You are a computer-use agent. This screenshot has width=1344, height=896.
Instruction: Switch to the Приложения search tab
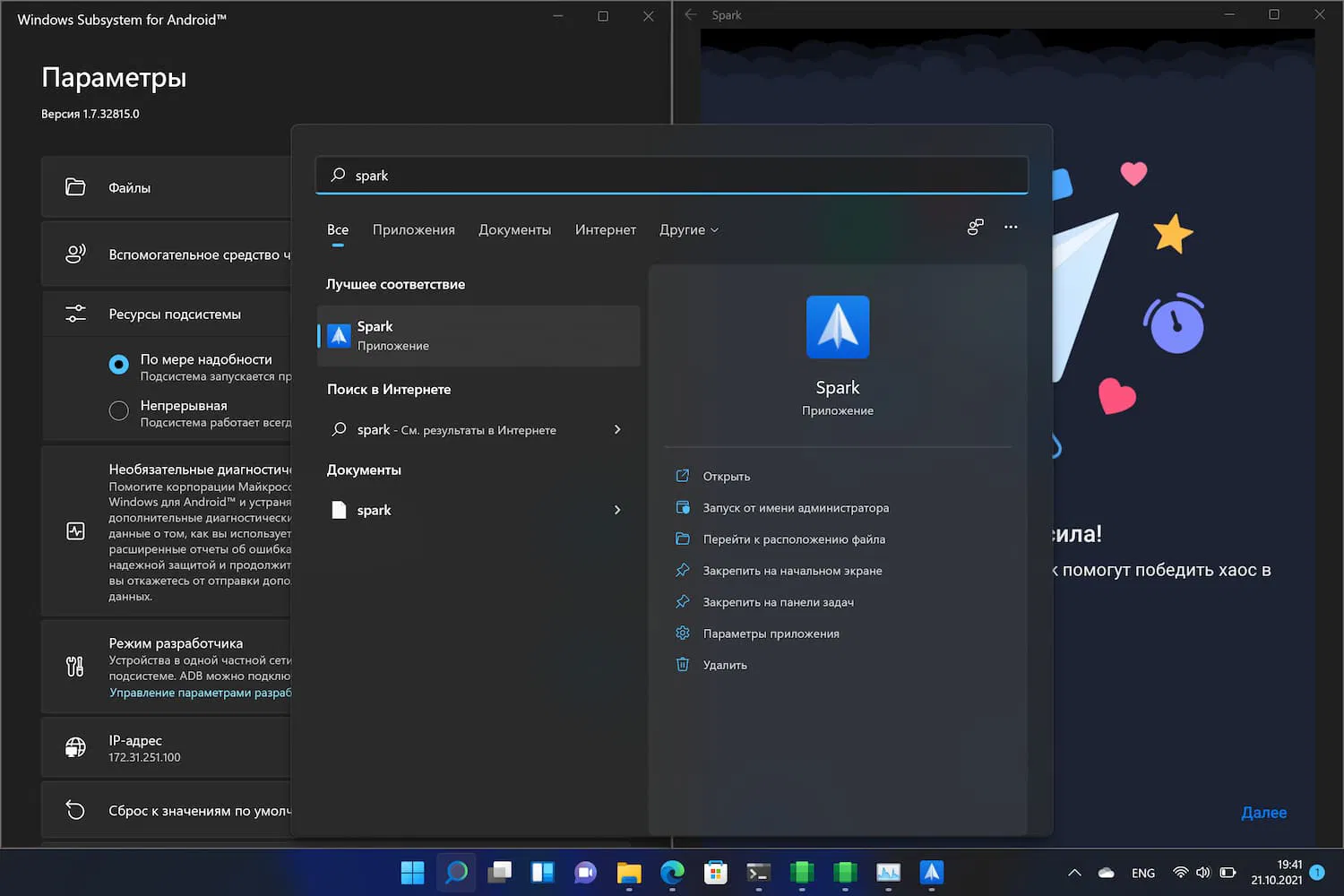tap(414, 229)
